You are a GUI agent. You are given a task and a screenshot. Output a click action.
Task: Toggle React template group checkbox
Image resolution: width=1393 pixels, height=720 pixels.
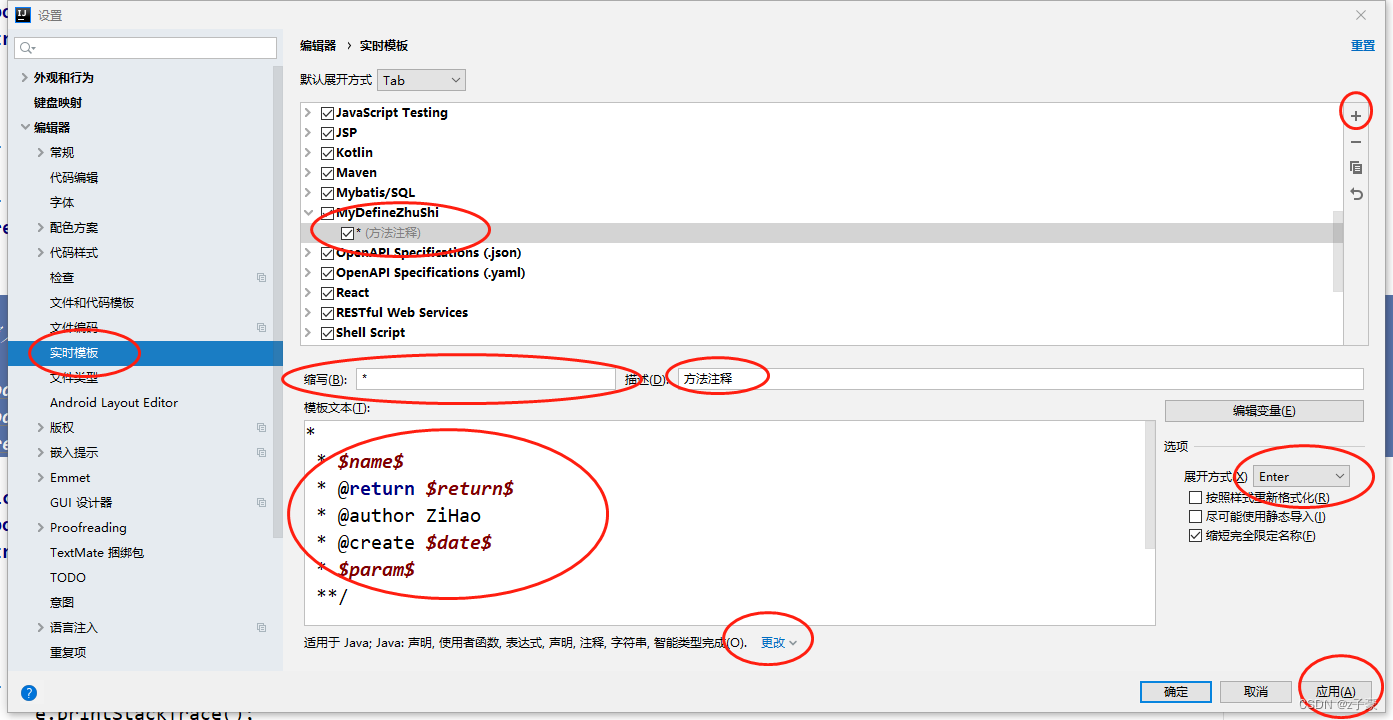pos(327,293)
